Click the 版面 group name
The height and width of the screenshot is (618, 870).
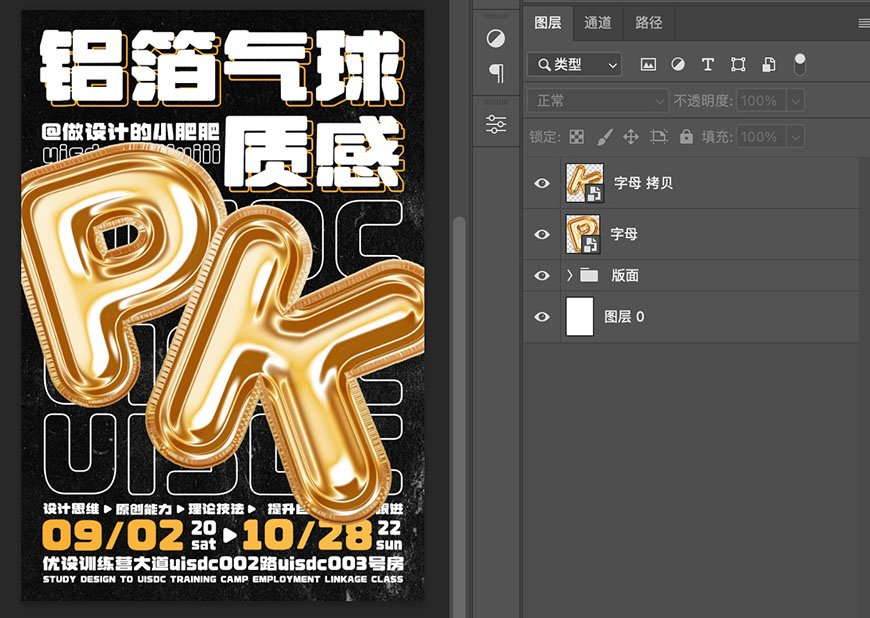click(625, 276)
